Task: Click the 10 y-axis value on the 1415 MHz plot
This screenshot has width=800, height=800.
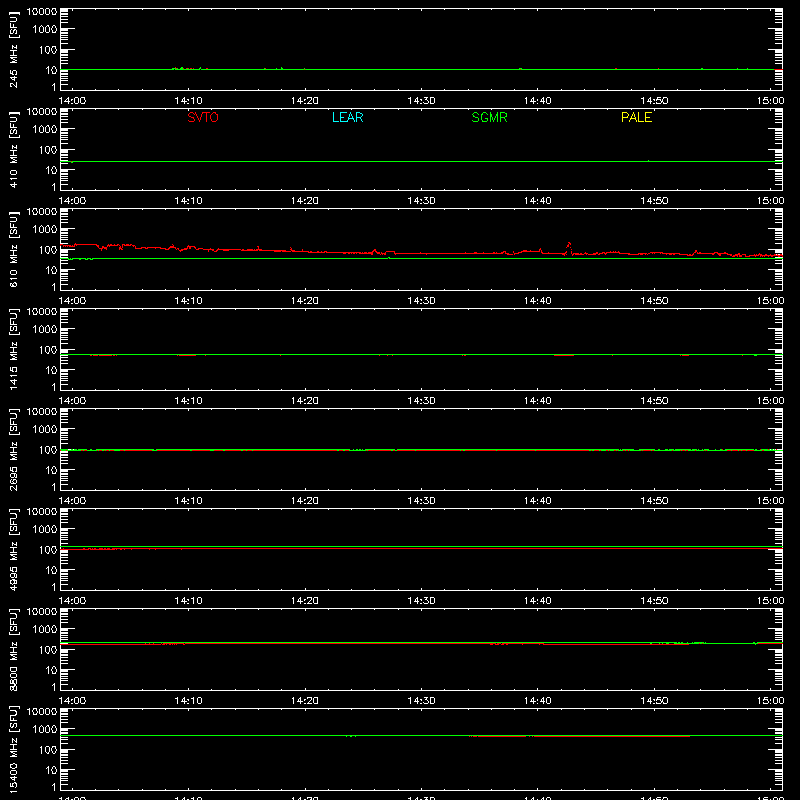Action: (x=51, y=370)
